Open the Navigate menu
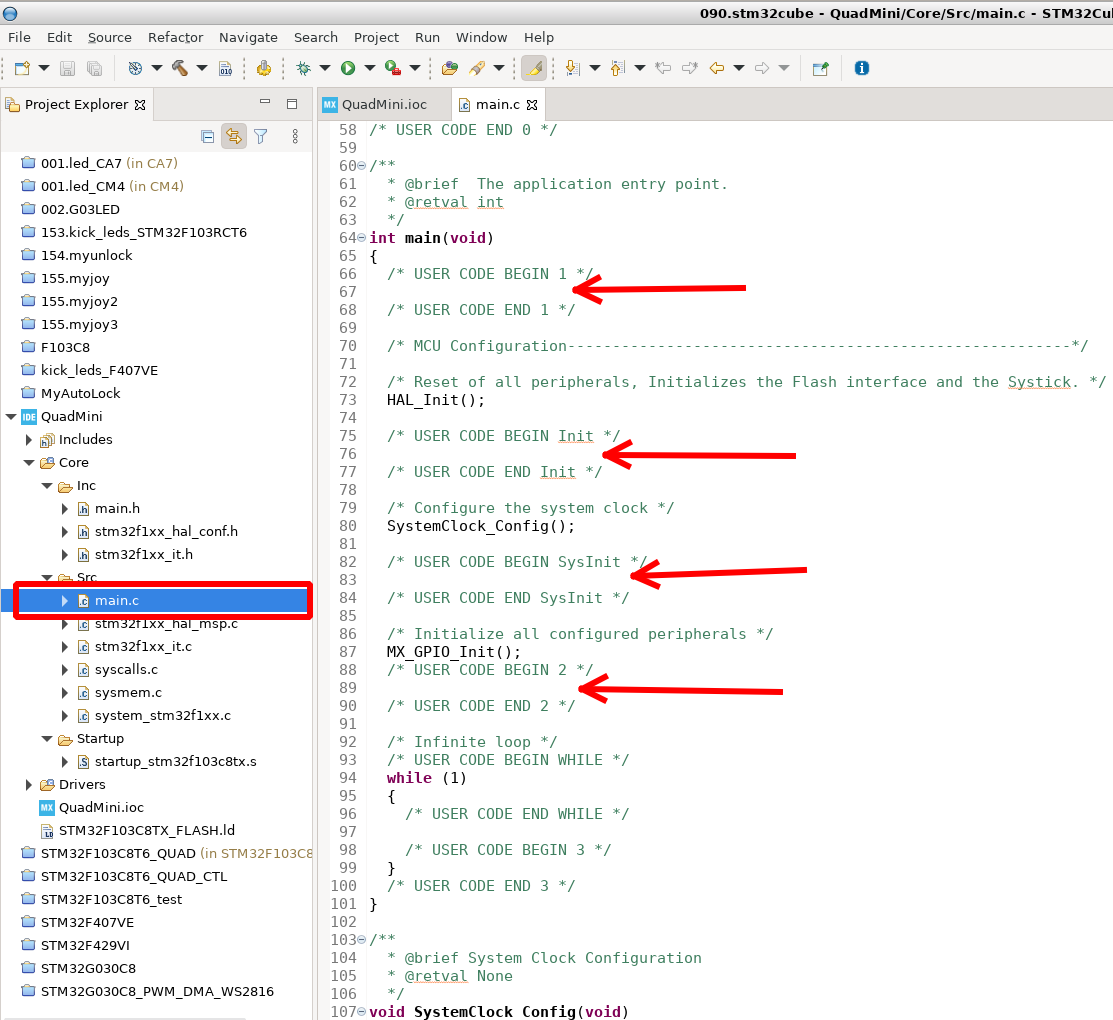 coord(248,38)
